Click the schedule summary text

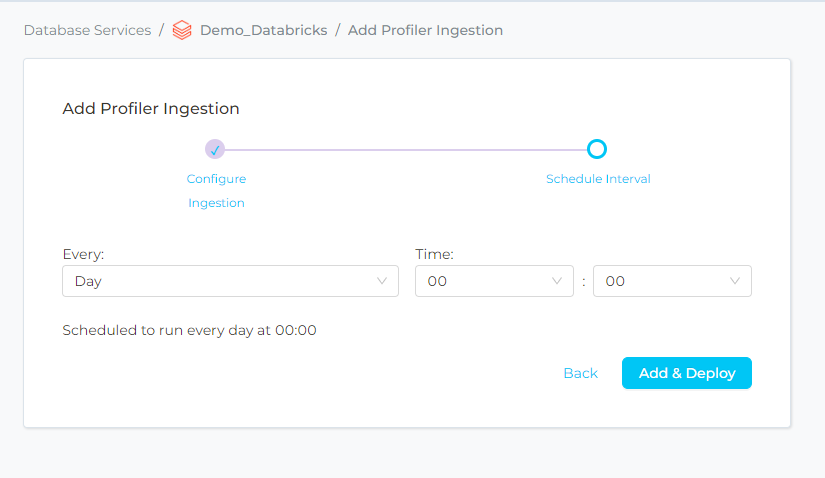click(x=189, y=329)
